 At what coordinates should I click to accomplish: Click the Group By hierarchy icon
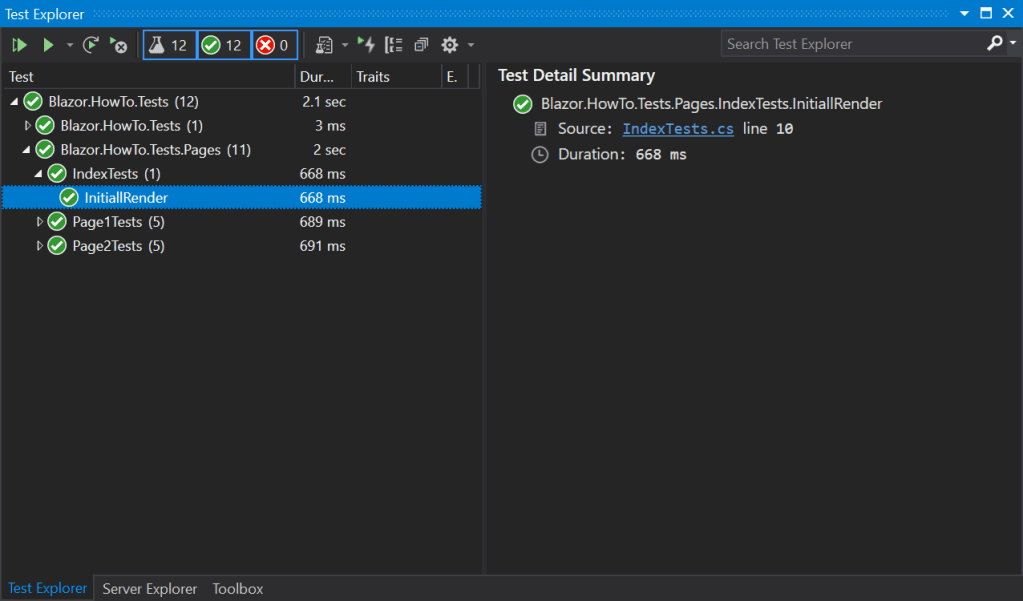(394, 45)
